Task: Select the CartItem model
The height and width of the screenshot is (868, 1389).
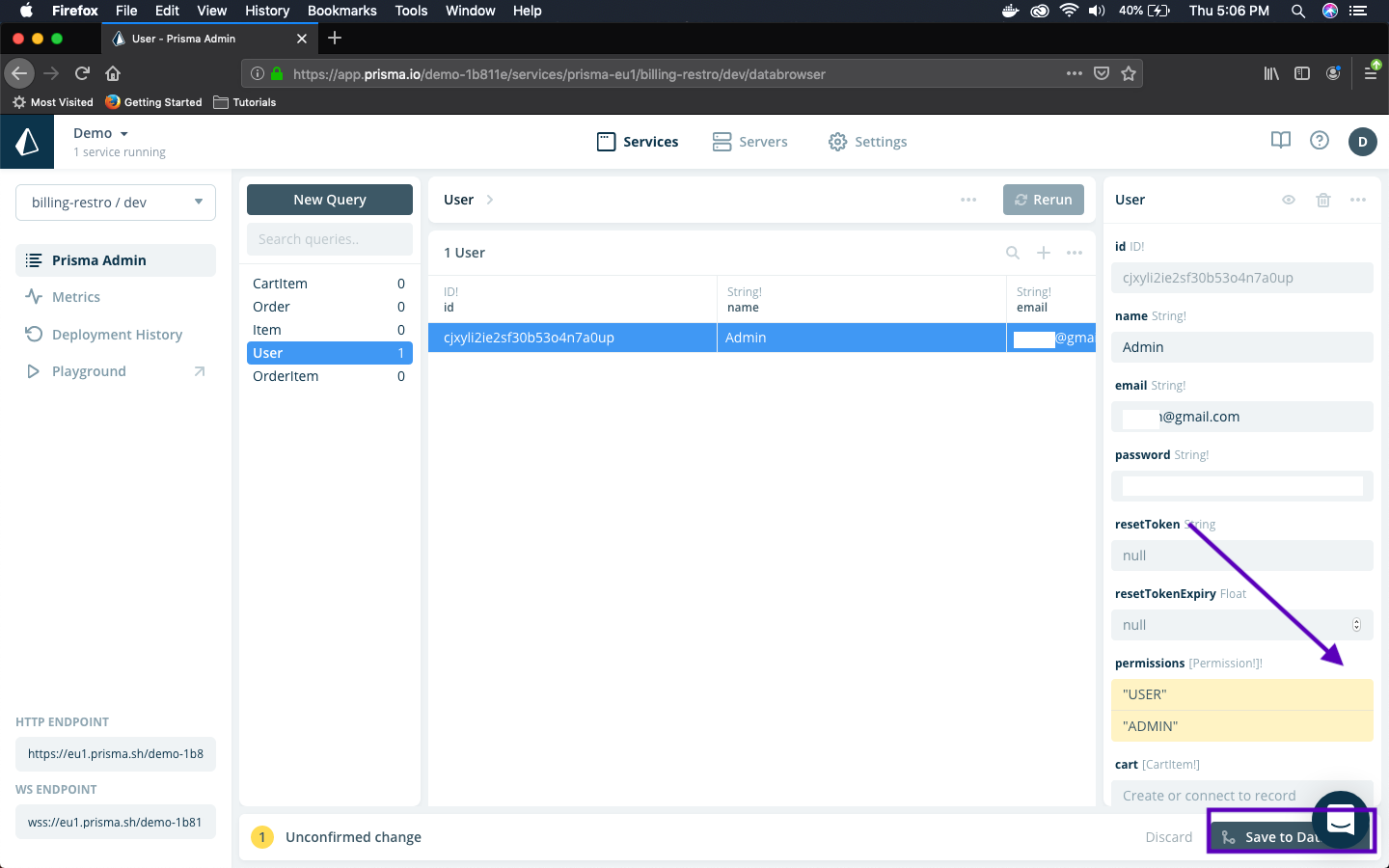Action: click(x=330, y=284)
